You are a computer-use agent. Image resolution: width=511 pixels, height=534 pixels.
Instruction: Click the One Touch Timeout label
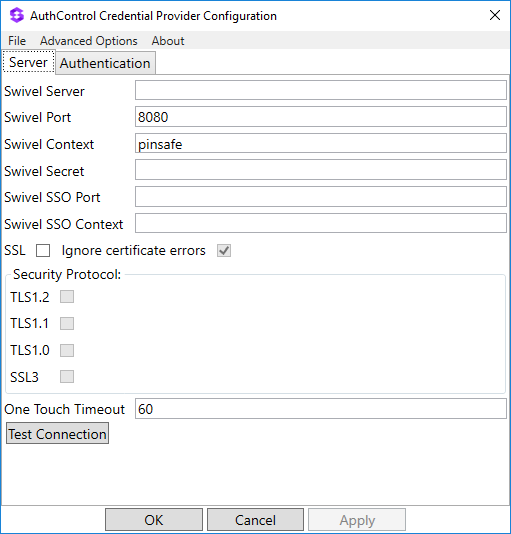[64, 409]
